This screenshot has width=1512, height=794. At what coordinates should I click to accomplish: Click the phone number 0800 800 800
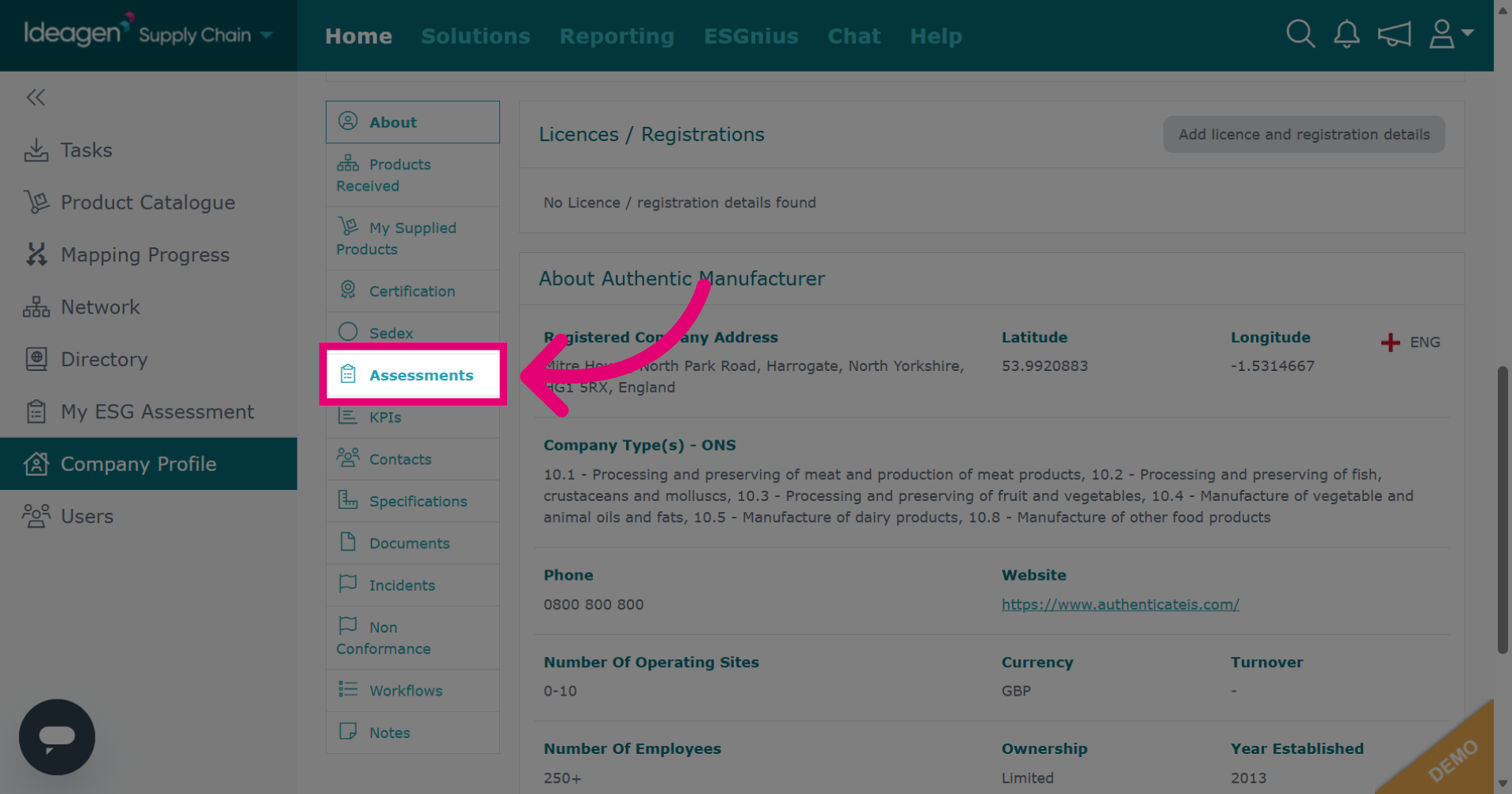pos(593,605)
